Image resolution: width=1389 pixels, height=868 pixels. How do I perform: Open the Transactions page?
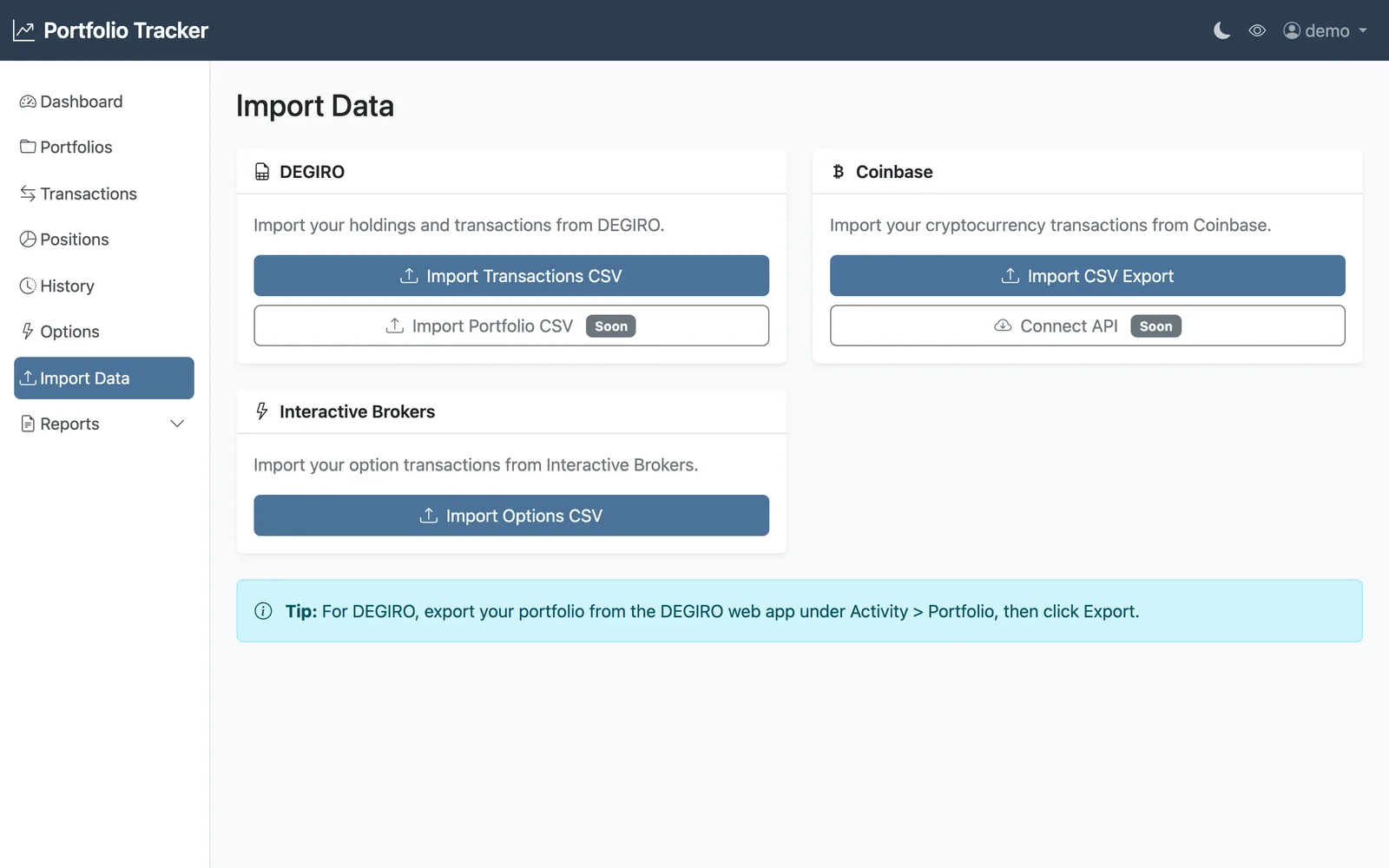point(104,194)
